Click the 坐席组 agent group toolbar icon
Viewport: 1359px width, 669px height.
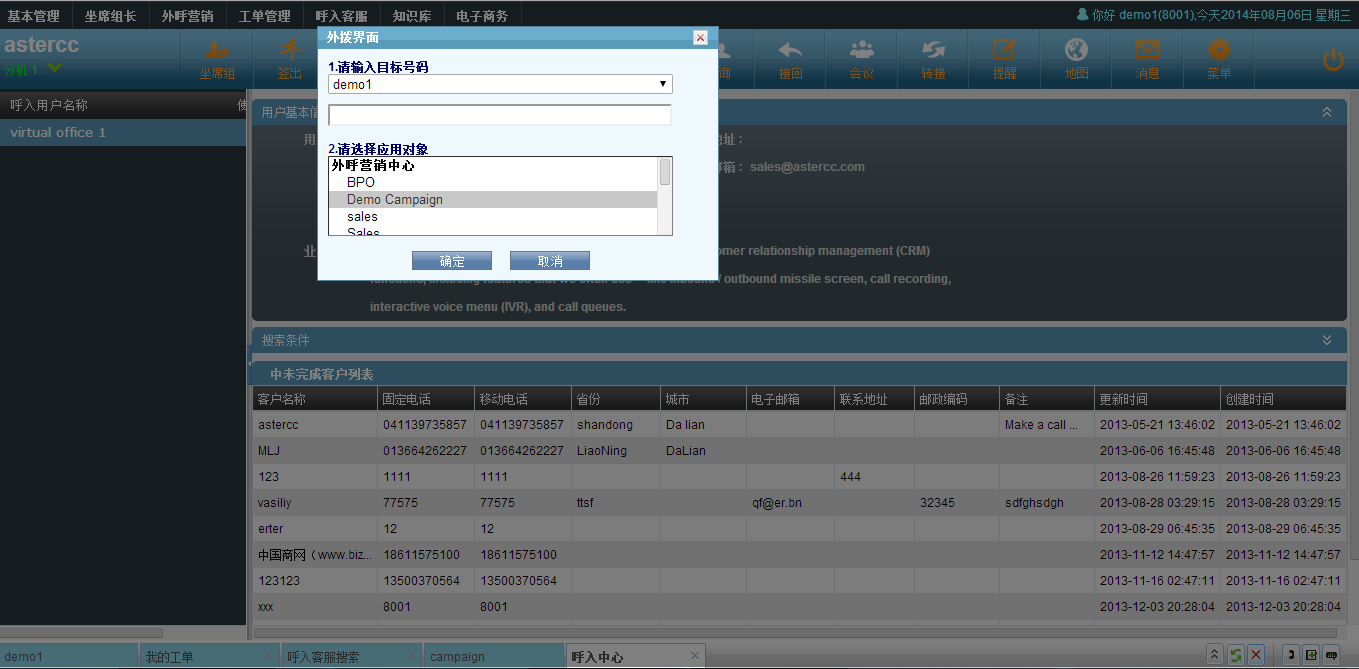[216, 59]
